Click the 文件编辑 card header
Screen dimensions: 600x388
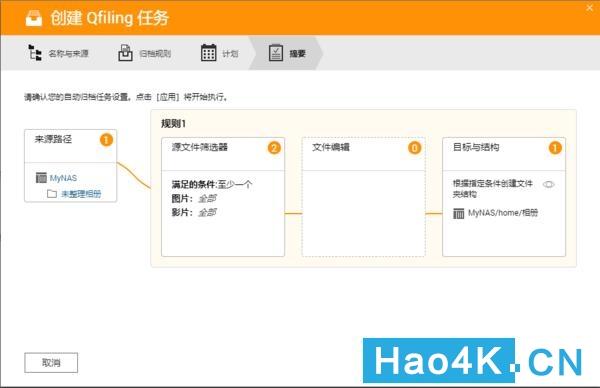(x=363, y=154)
